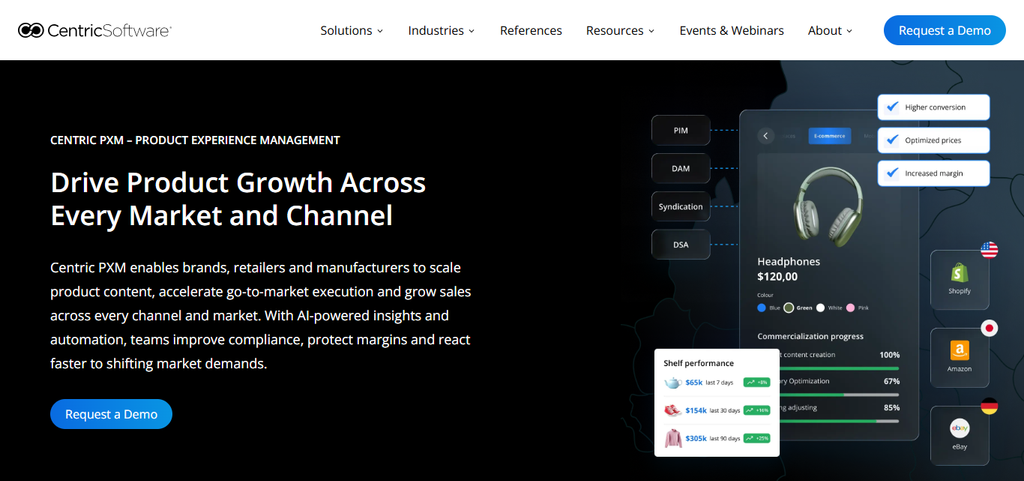The height and width of the screenshot is (481, 1024).
Task: Open the Events & Webinars menu item
Action: [x=731, y=31]
